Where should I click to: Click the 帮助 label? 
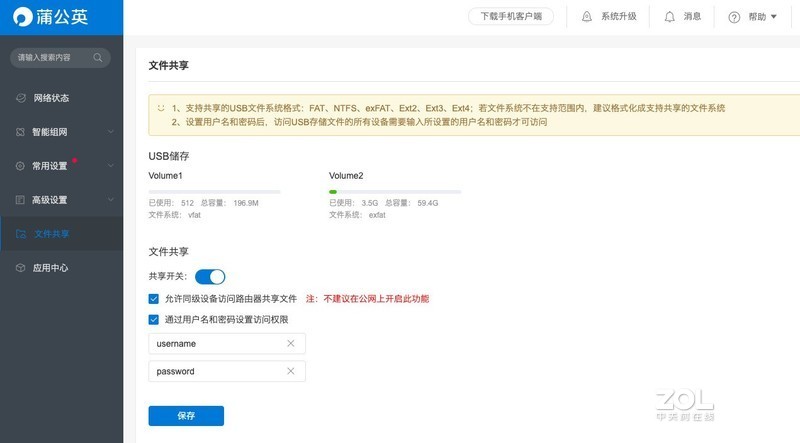(757, 17)
